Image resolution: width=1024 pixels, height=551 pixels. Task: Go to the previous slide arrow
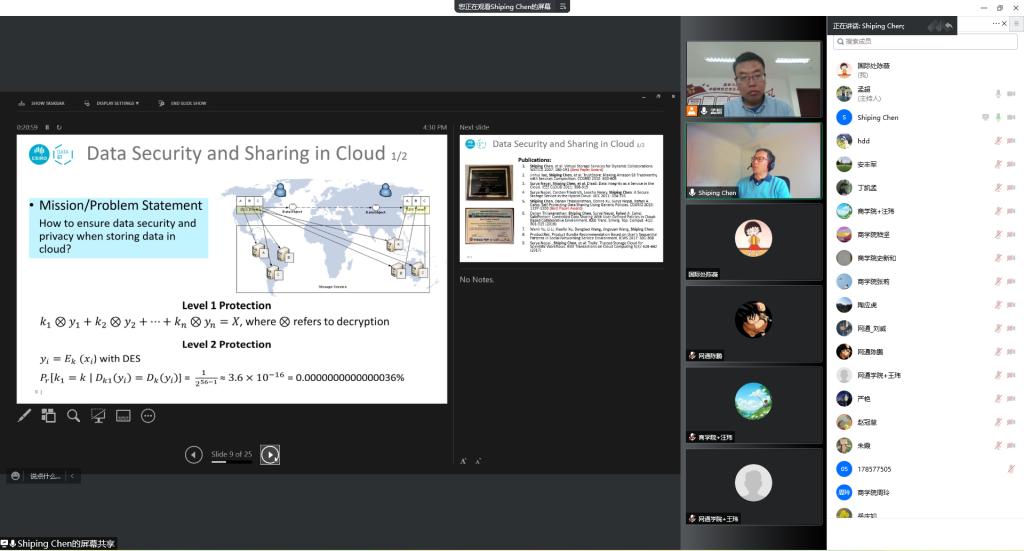pos(194,455)
